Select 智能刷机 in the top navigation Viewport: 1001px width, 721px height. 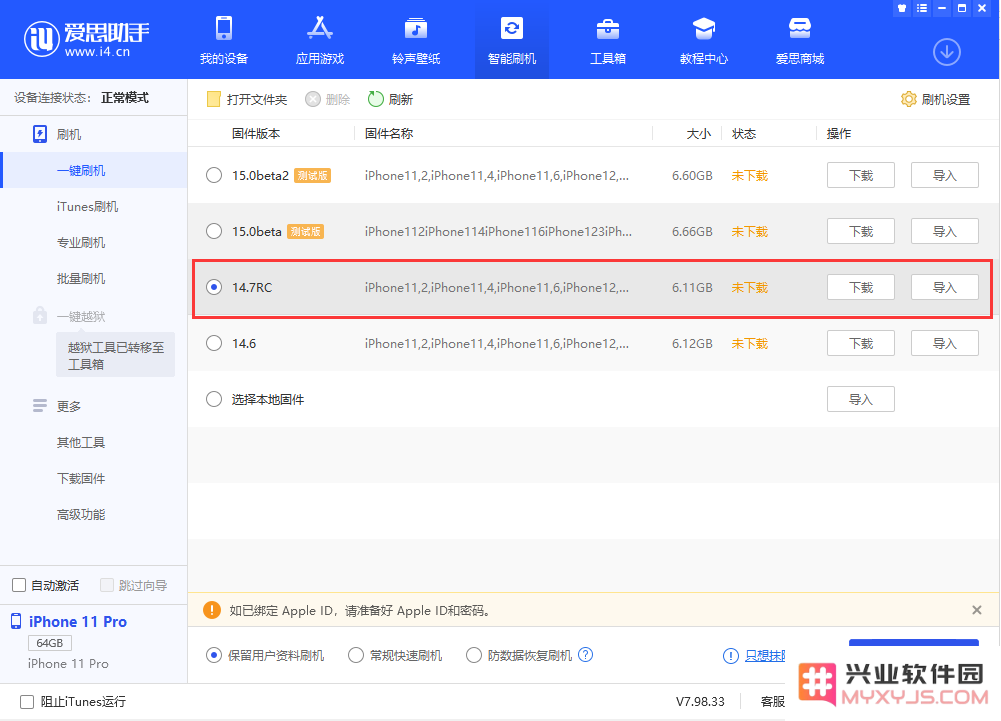(511, 40)
